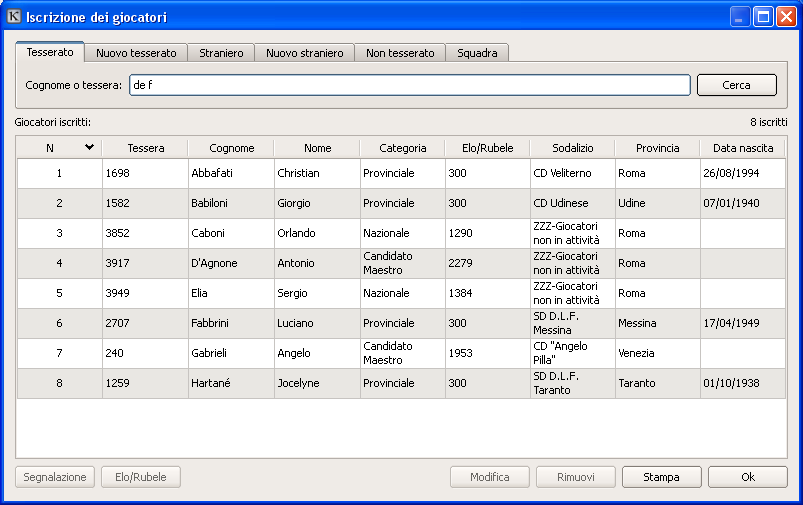Image resolution: width=803 pixels, height=505 pixels.
Task: Click tessera number 1259
Action: 118,383
